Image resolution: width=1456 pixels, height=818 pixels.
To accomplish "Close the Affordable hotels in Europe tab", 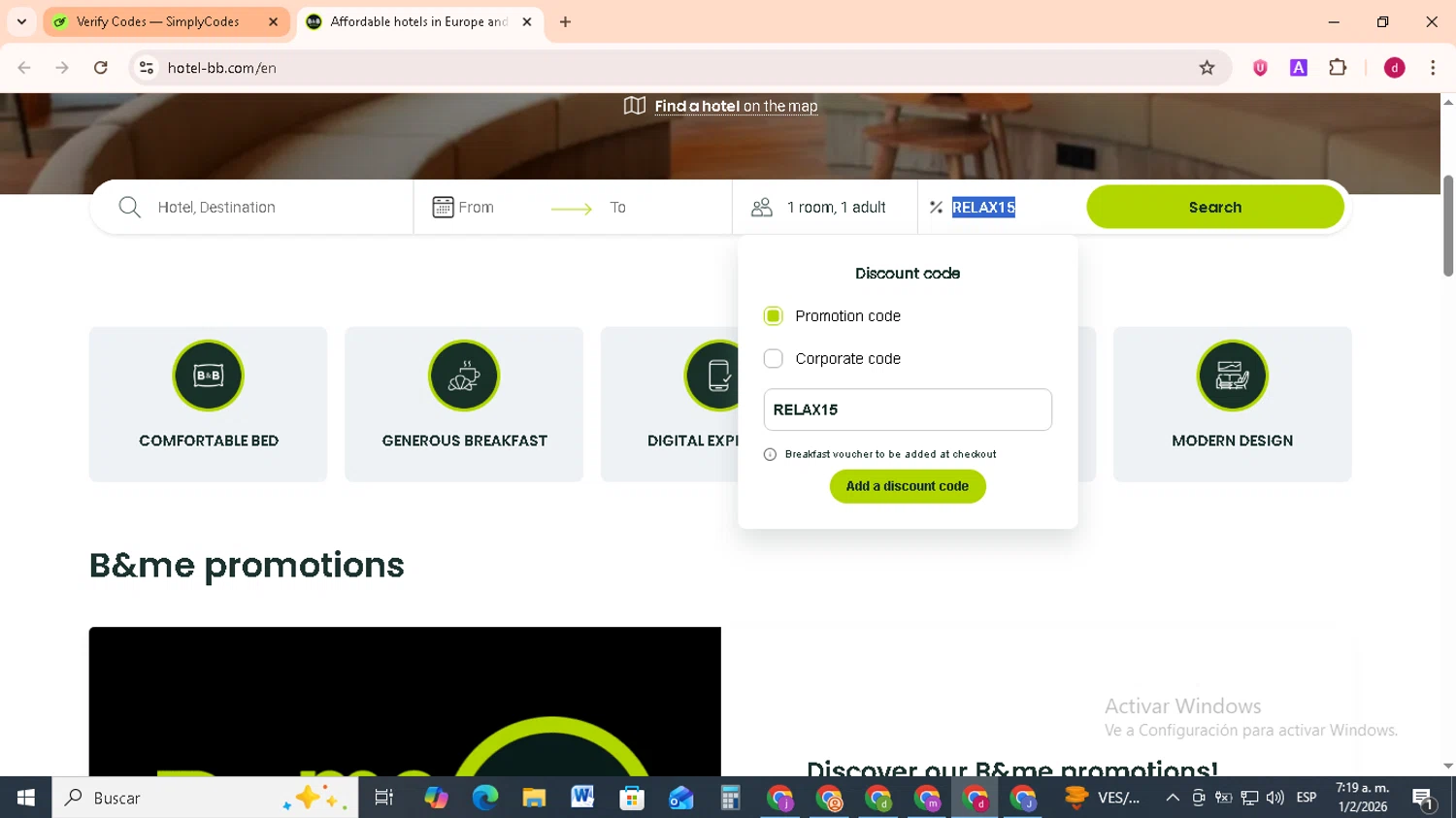I will [527, 21].
